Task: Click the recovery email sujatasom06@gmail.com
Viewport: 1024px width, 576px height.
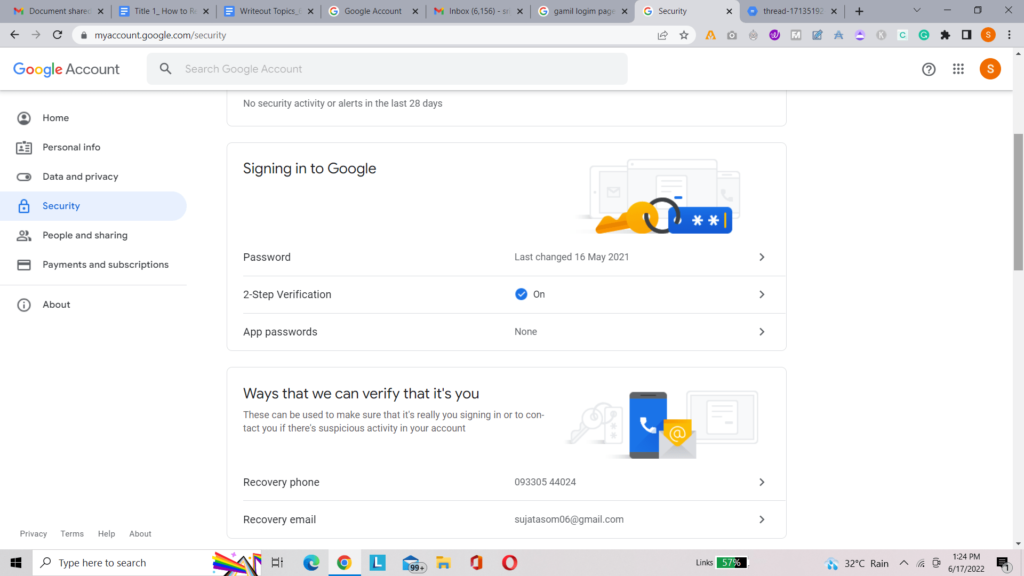Action: [x=569, y=519]
